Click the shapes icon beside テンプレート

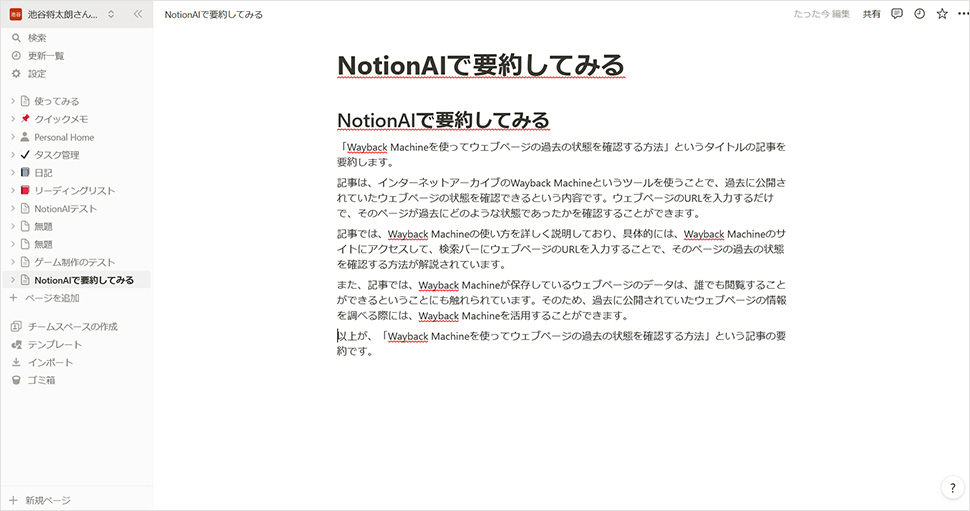click(16, 345)
